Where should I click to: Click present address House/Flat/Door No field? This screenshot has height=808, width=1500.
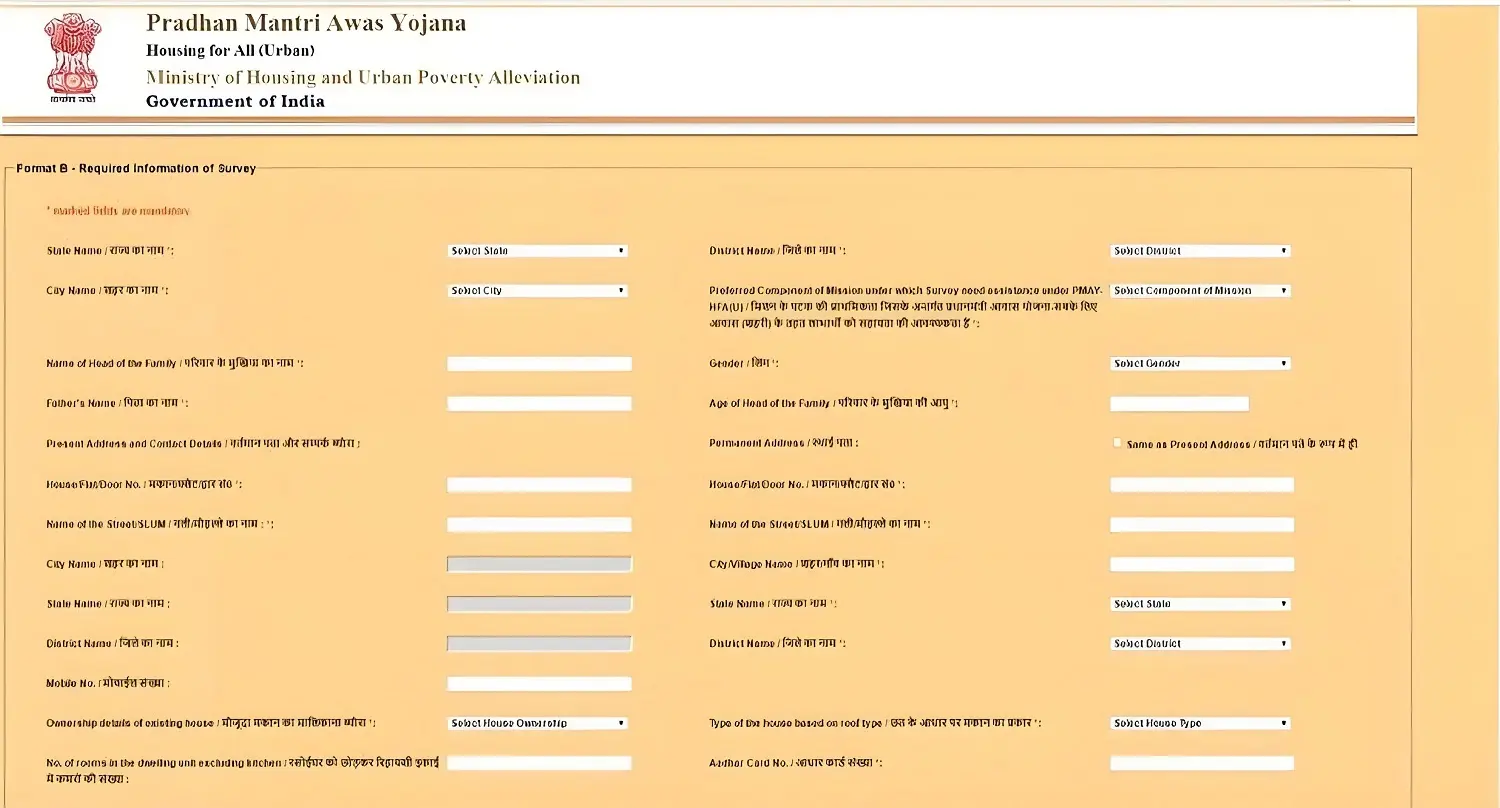538,484
